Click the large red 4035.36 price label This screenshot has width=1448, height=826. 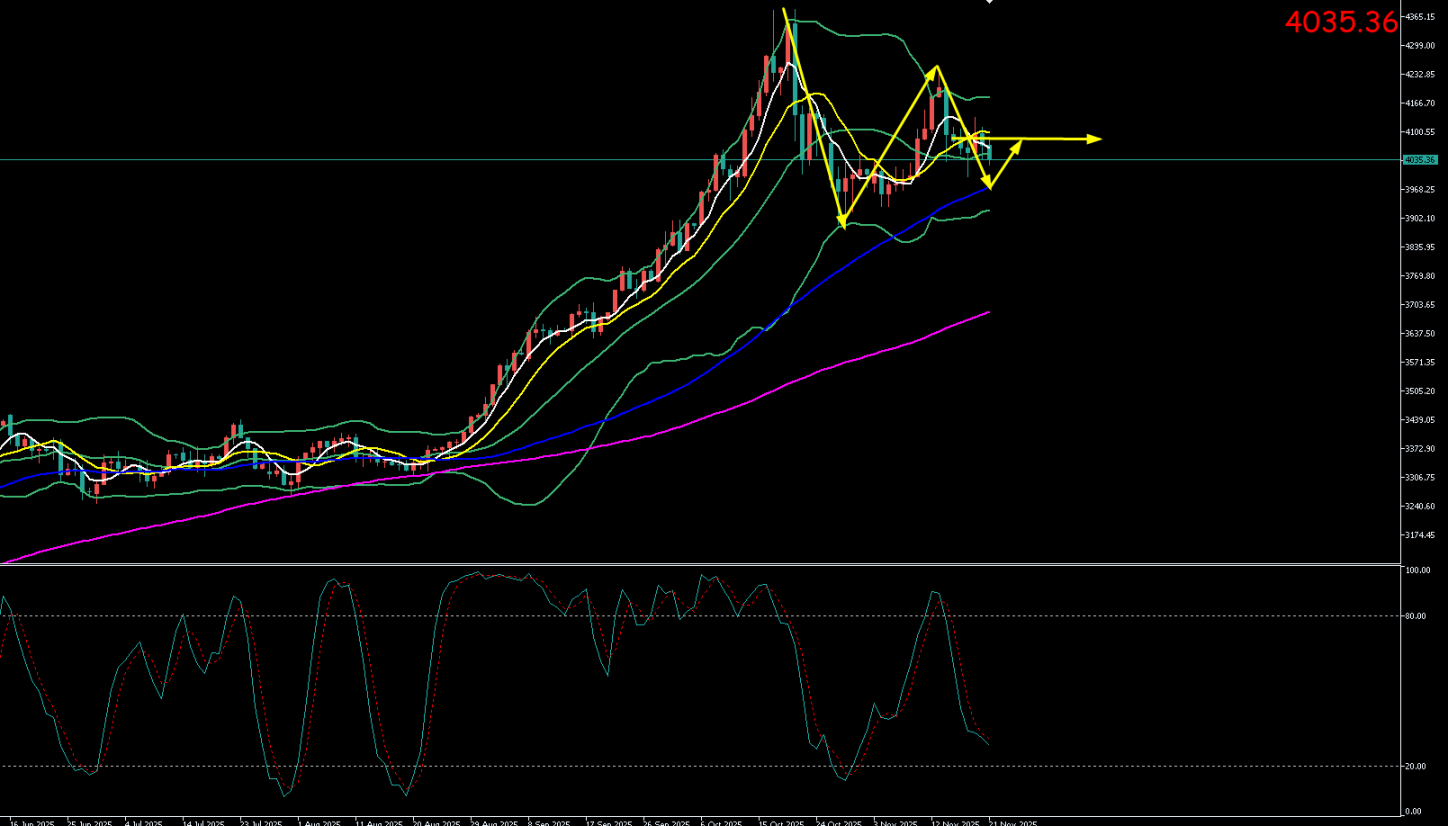[1340, 22]
